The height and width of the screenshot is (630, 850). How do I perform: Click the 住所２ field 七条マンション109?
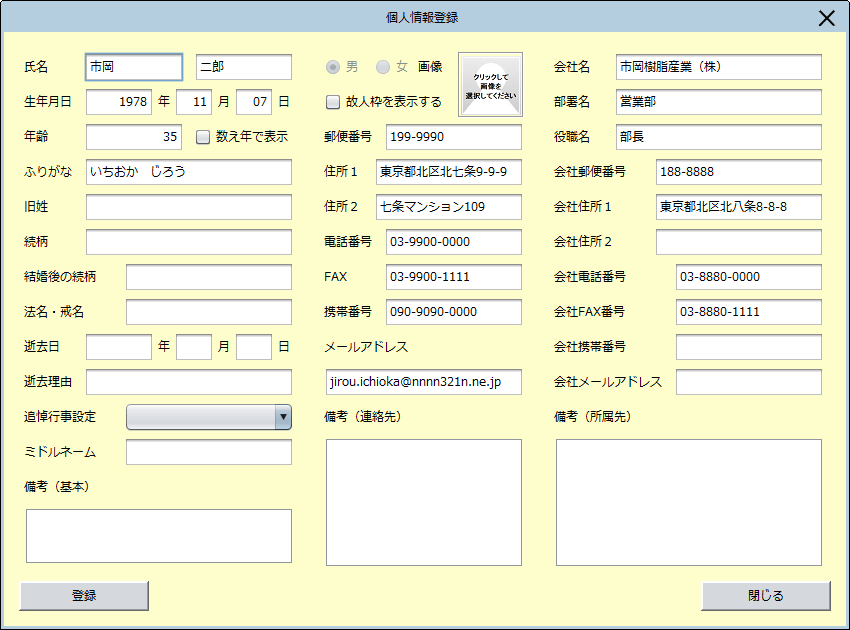tap(449, 207)
